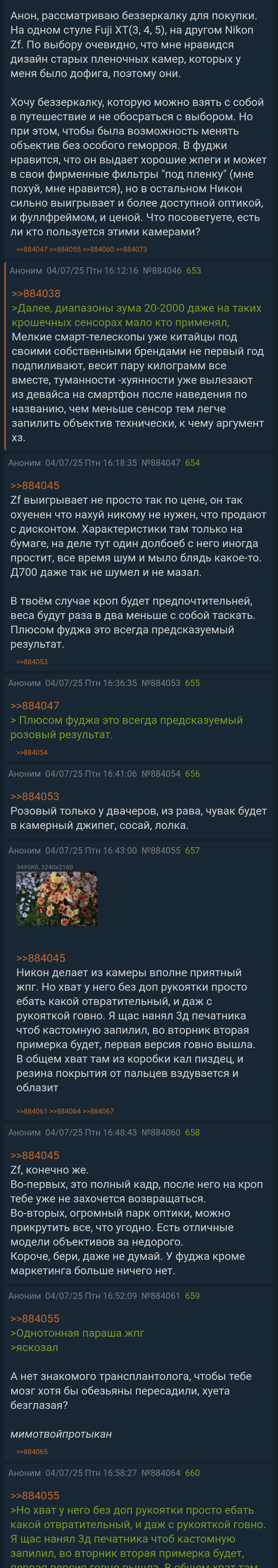278x1568 pixels.
Task: Follow reply link >>884073 under first post
Action: 131,249
